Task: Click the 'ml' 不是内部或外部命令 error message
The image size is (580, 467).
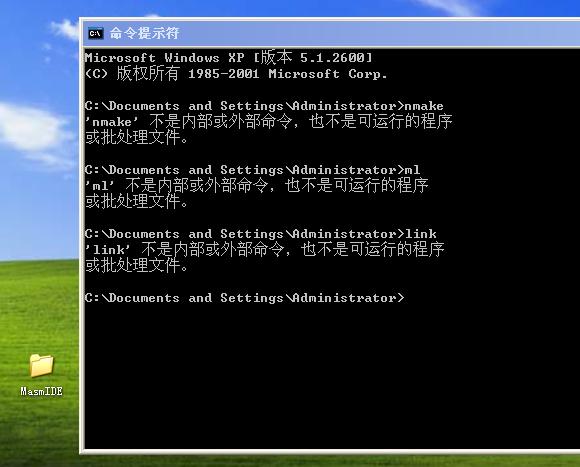Action: point(257,185)
